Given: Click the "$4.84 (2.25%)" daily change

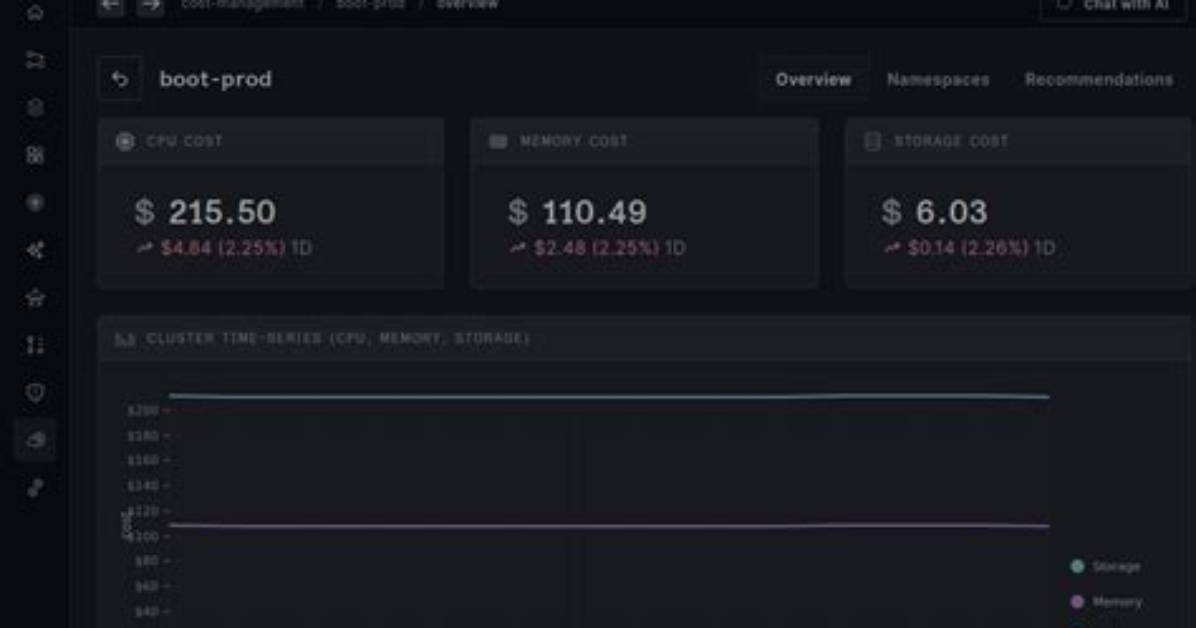Looking at the screenshot, I should pyautogui.click(x=223, y=249).
